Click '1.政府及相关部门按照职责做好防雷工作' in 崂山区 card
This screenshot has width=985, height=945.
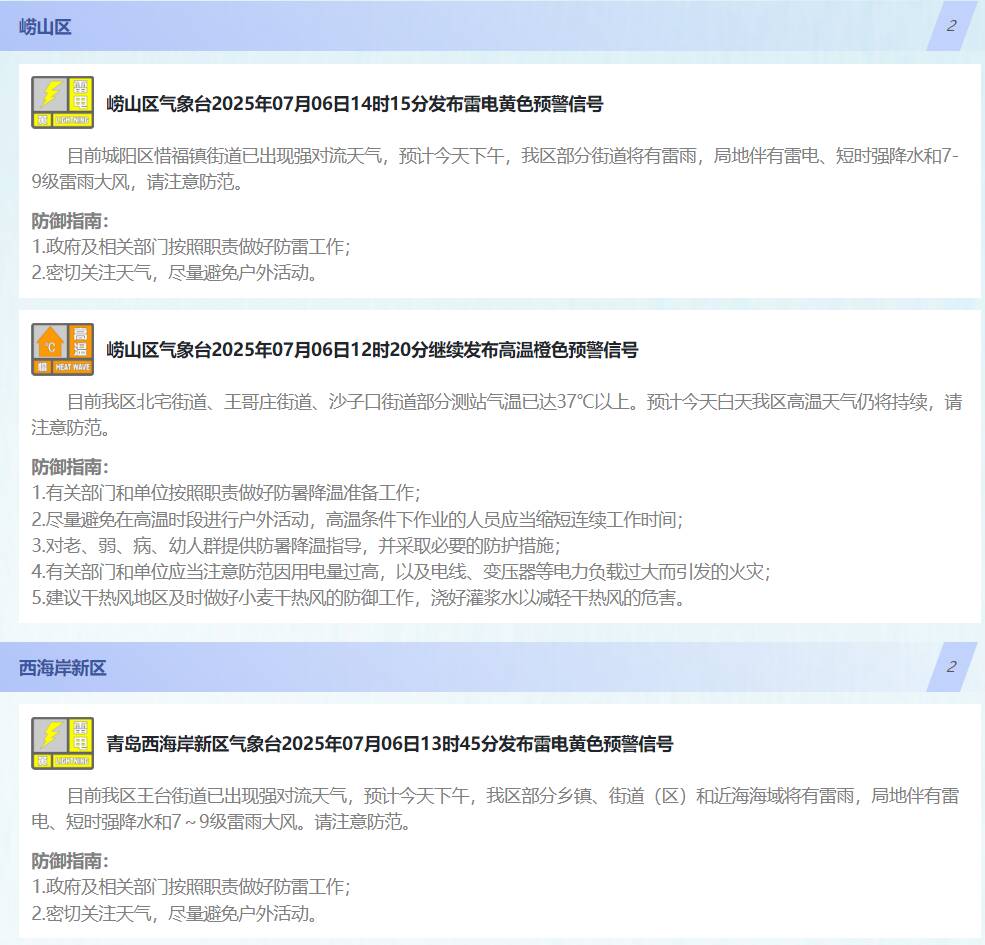pyautogui.click(x=191, y=247)
